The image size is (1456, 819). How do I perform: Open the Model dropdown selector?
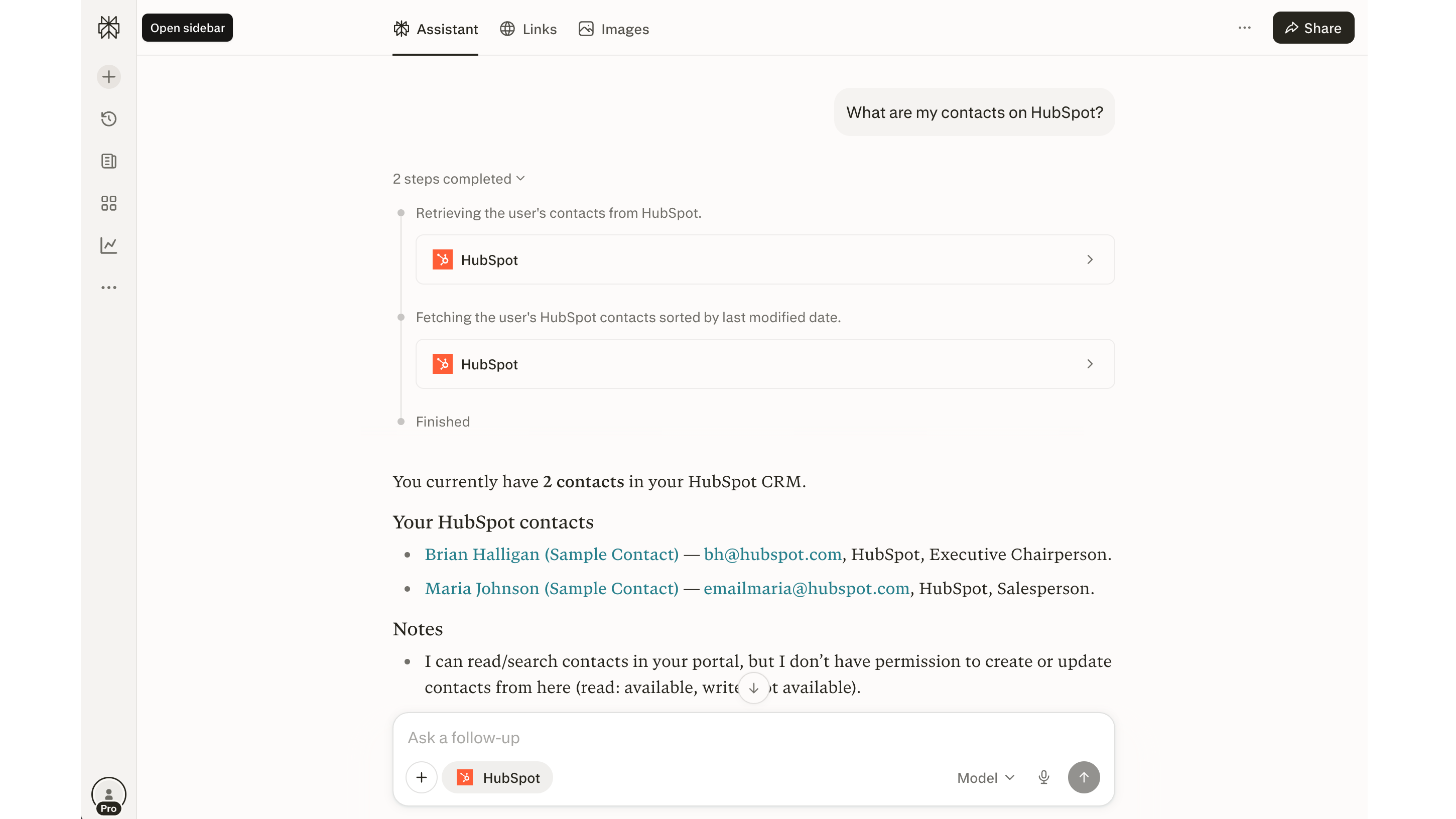click(985, 778)
